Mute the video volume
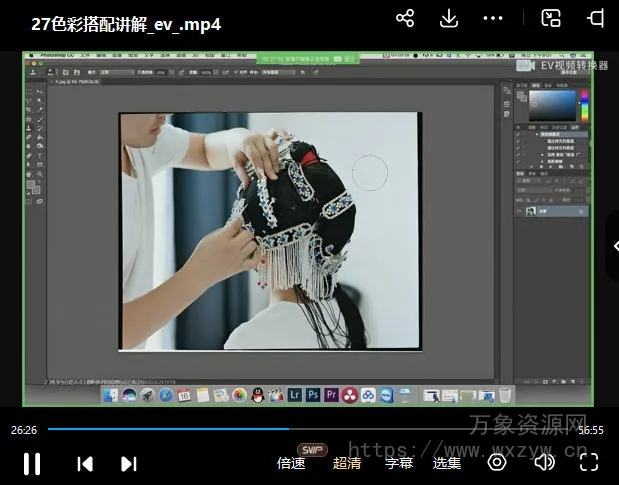This screenshot has height=485, width=619. (544, 462)
